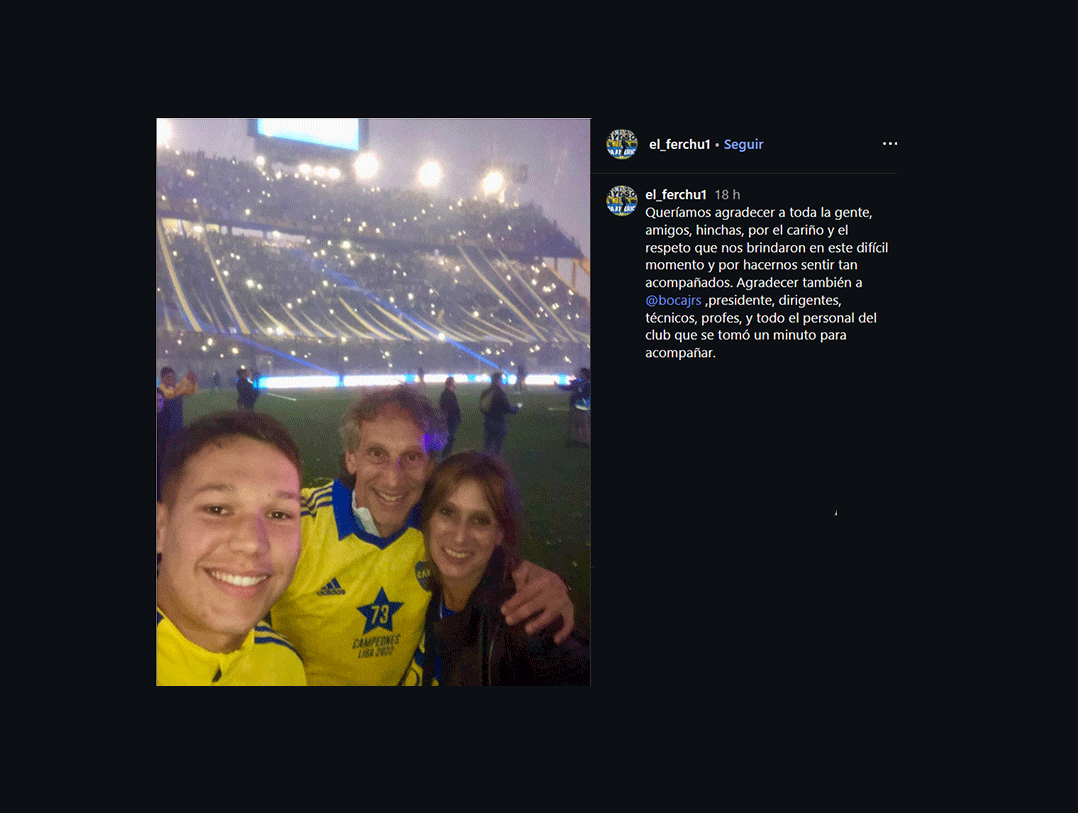Open the three-dot more options menu
Screen dimensions: 1078x813
point(890,144)
